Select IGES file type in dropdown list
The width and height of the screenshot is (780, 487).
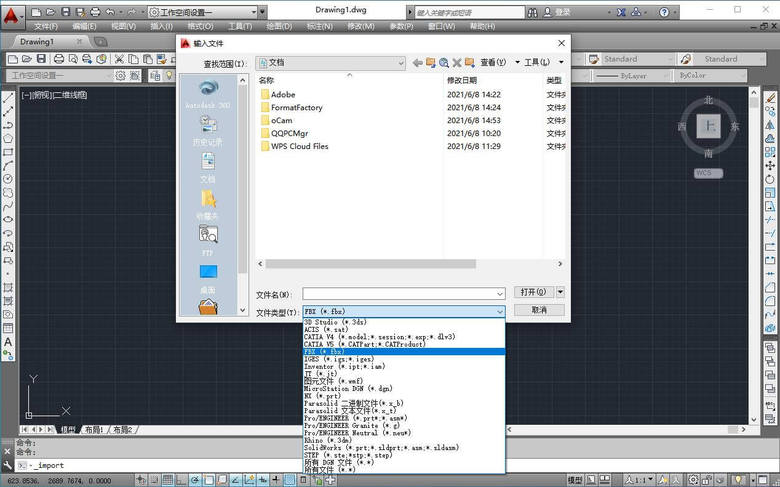[x=340, y=359]
